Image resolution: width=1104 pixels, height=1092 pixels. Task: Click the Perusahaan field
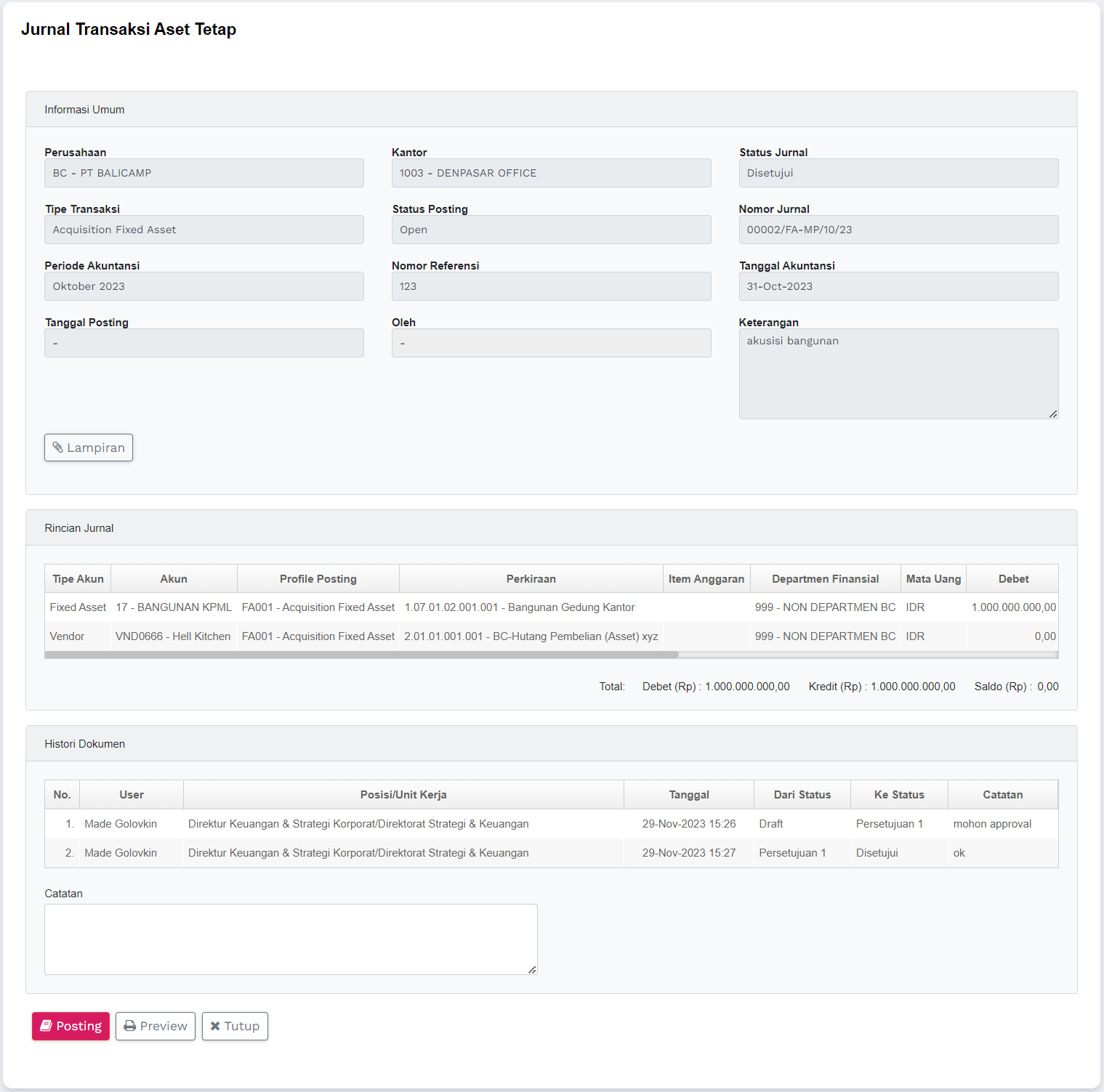204,173
